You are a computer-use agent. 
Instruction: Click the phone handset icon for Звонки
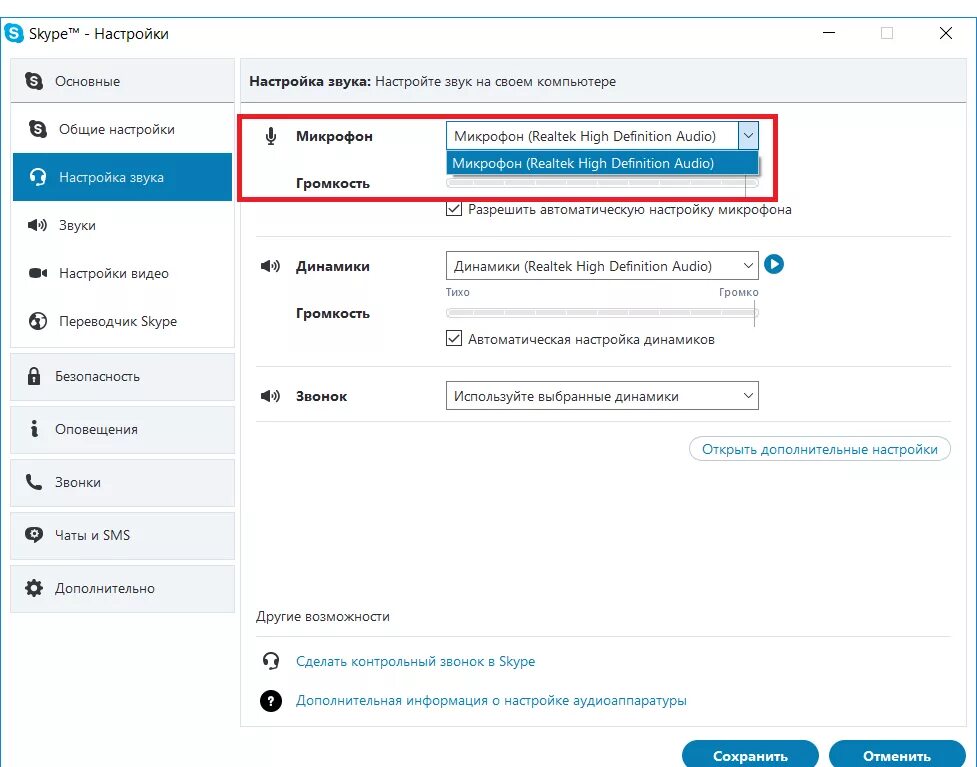[34, 482]
